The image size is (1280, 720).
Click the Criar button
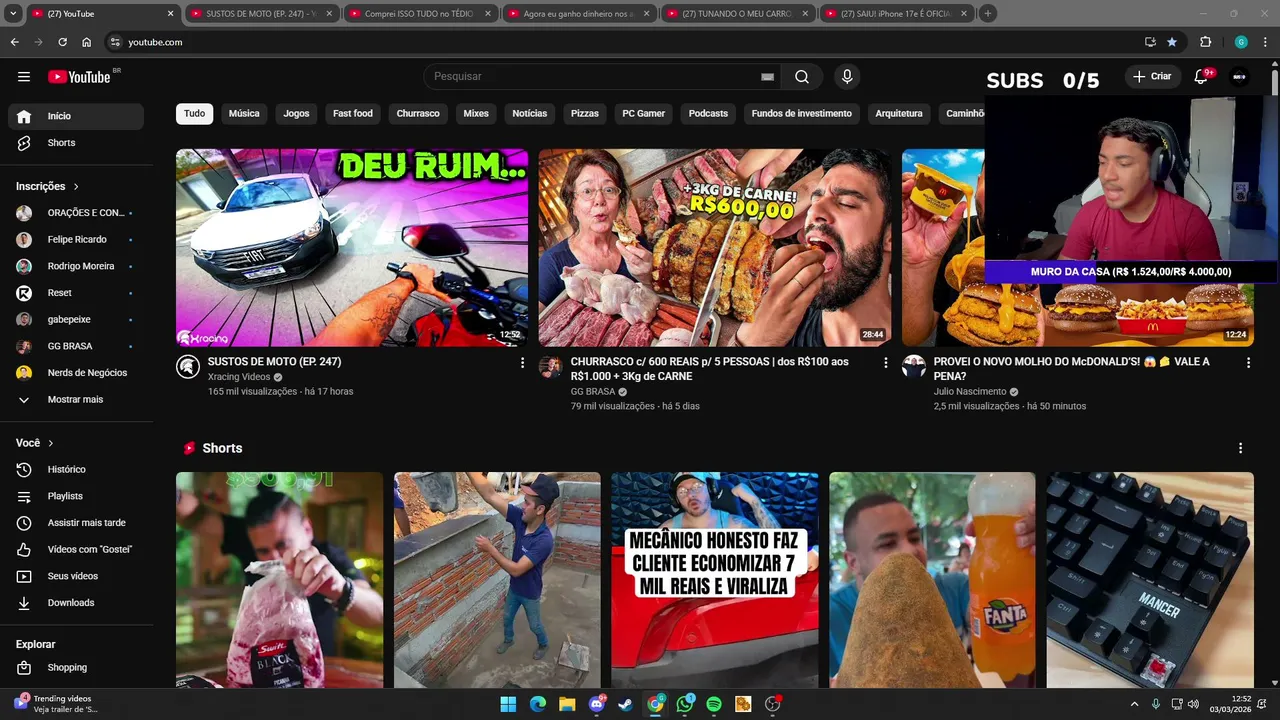[x=1152, y=77]
